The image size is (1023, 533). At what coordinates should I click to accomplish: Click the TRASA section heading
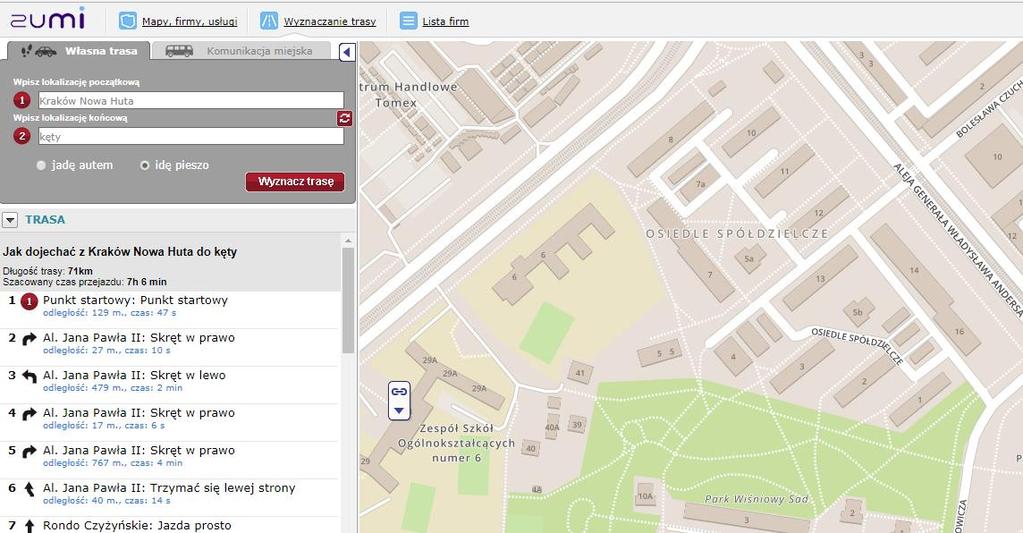(45, 220)
